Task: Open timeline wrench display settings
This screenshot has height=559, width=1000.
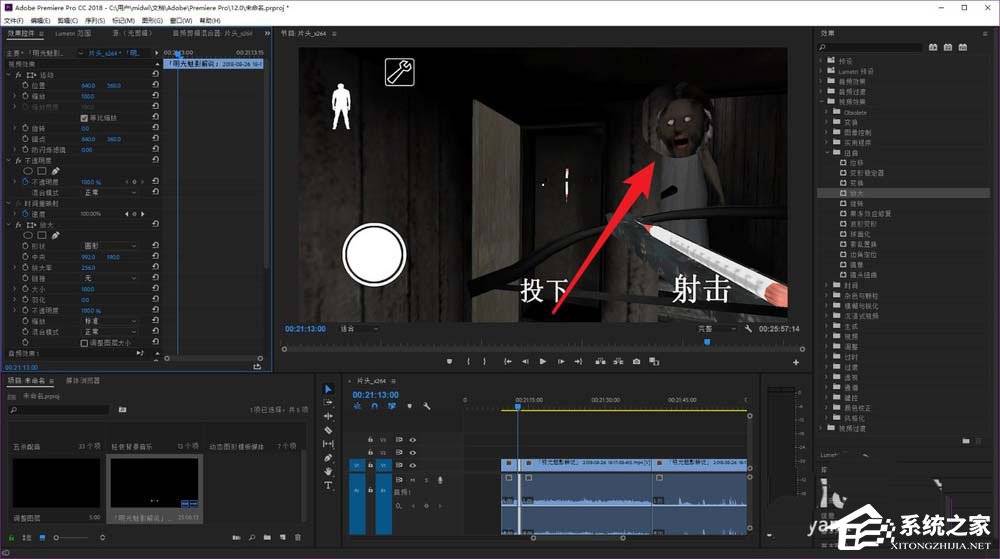Action: pyautogui.click(x=427, y=406)
